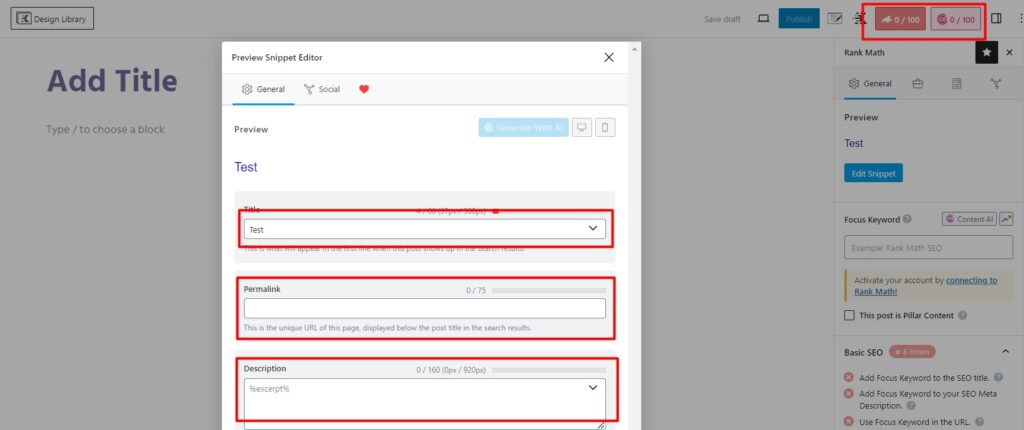Click help icon for 'Use Focus Keyword in the URL'
Image resolution: width=1024 pixels, height=430 pixels.
click(978, 422)
